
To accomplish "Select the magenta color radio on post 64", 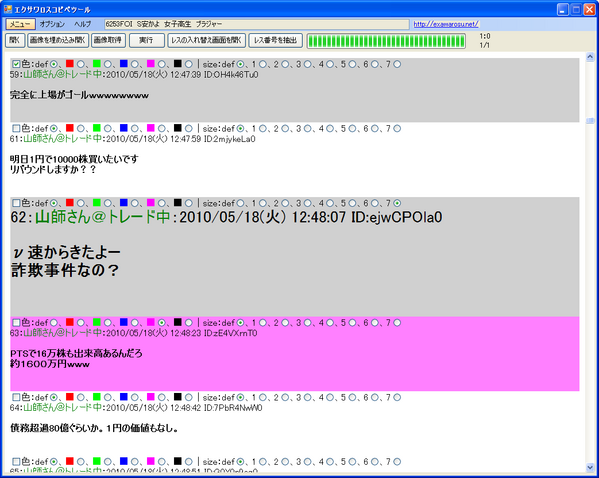I will pyautogui.click(x=162, y=397).
